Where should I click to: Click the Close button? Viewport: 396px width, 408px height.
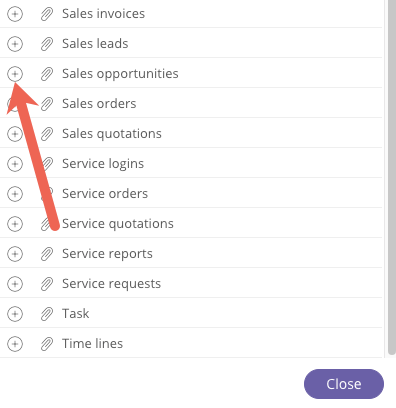tap(344, 384)
